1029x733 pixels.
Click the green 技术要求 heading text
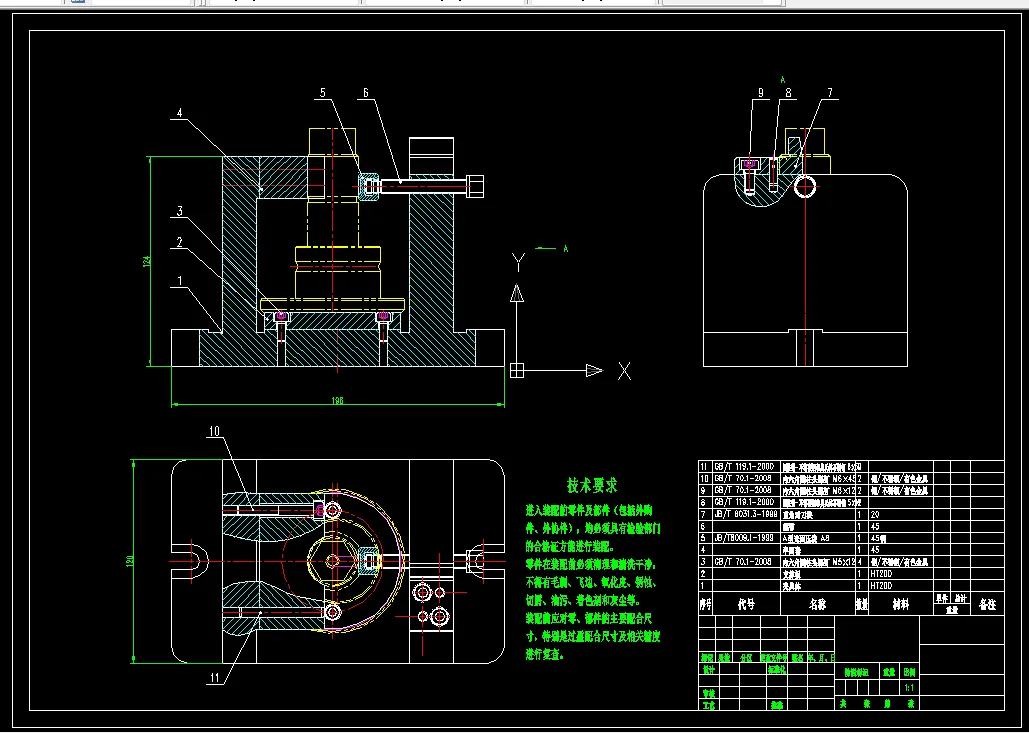pos(592,485)
